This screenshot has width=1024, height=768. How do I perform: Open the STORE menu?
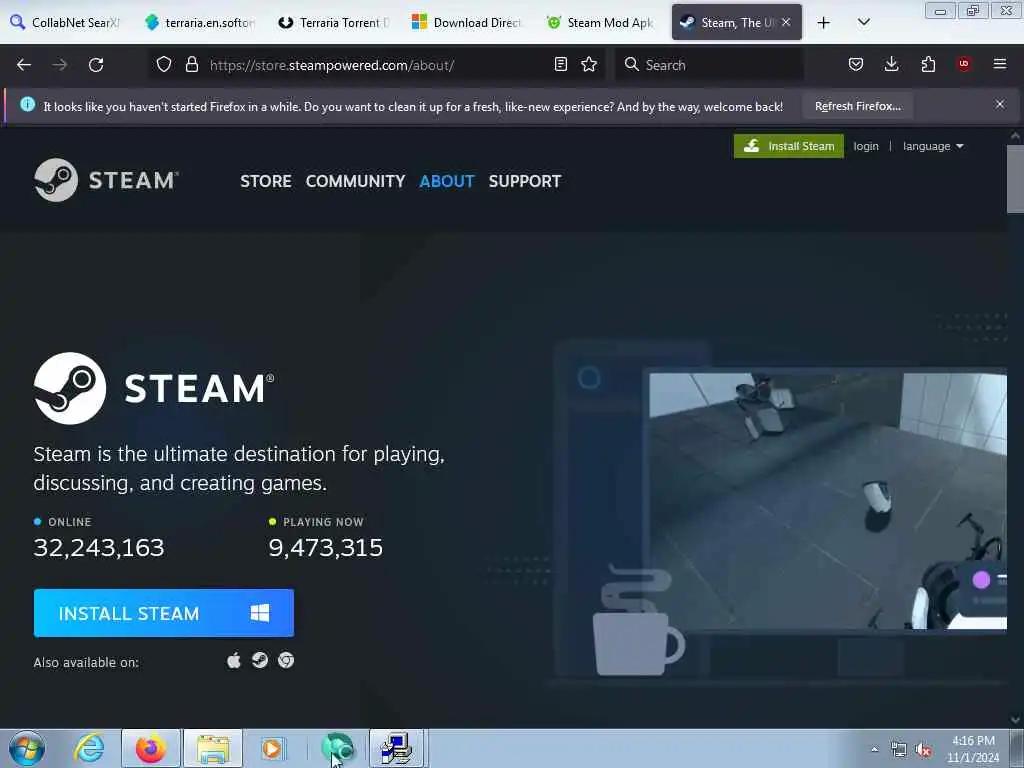(x=266, y=181)
